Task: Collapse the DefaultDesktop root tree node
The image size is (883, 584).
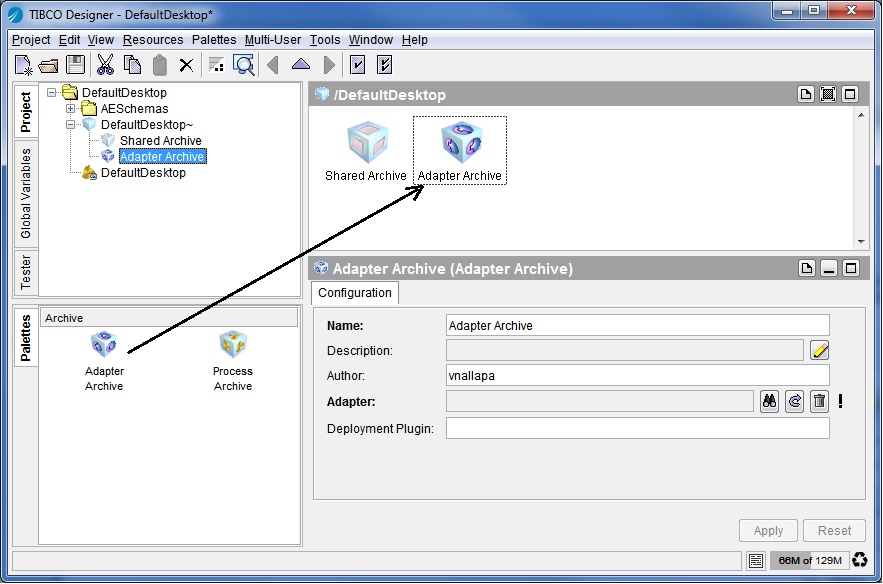Action: (x=51, y=92)
